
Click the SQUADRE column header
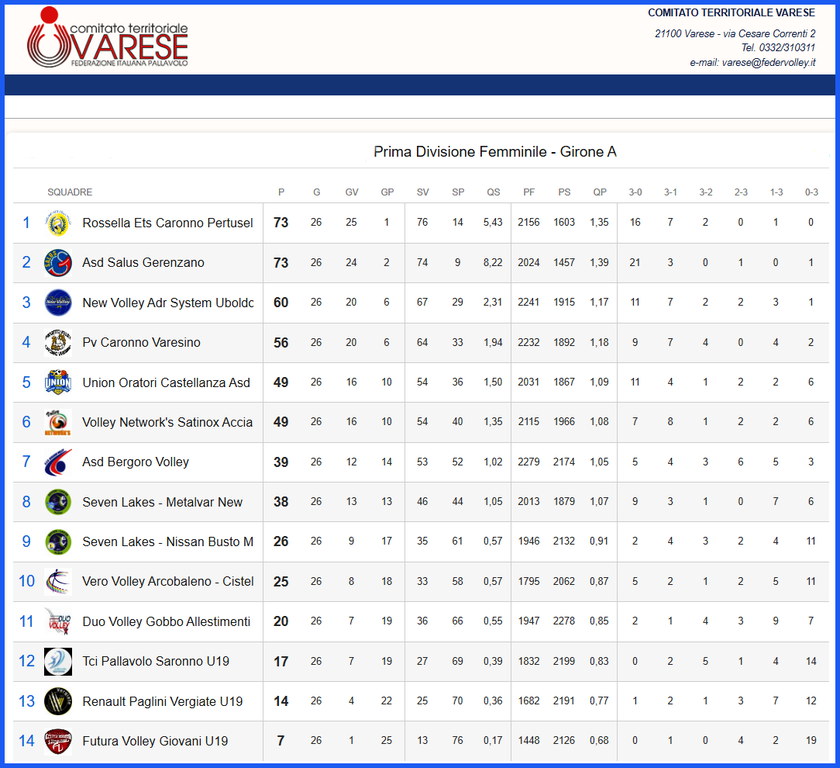click(x=70, y=192)
